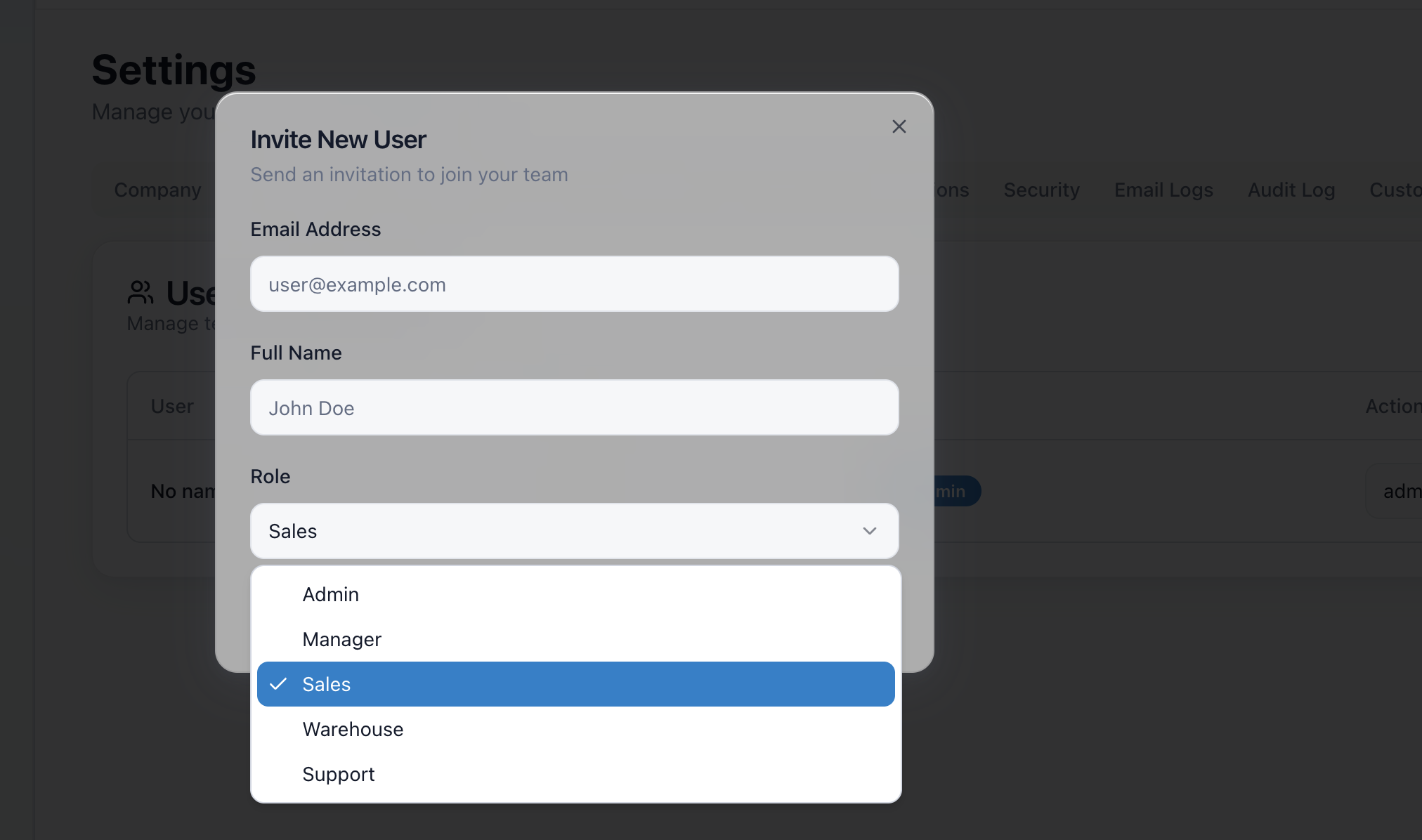Click the Invite New User heading

click(x=338, y=139)
